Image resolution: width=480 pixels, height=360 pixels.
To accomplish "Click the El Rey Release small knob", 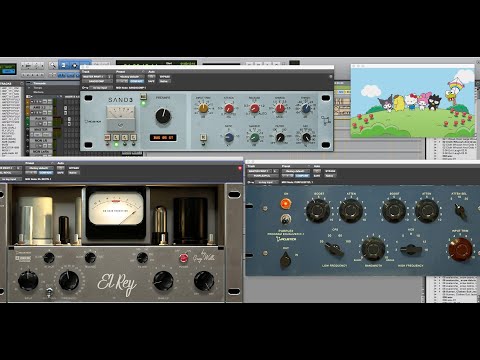I will click(x=90, y=257).
